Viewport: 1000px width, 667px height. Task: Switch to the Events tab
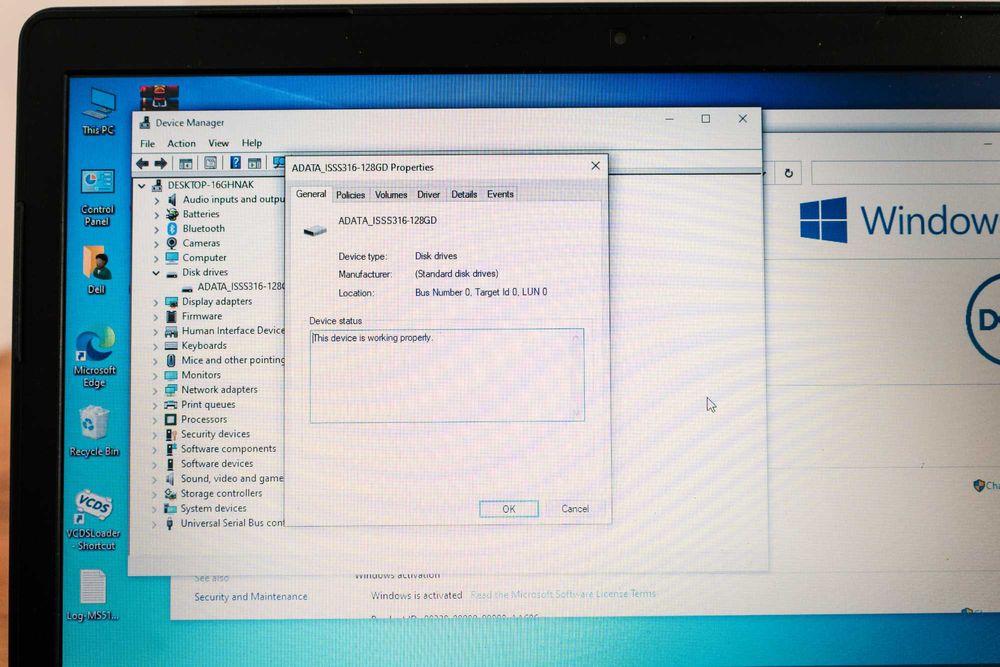pyautogui.click(x=500, y=194)
